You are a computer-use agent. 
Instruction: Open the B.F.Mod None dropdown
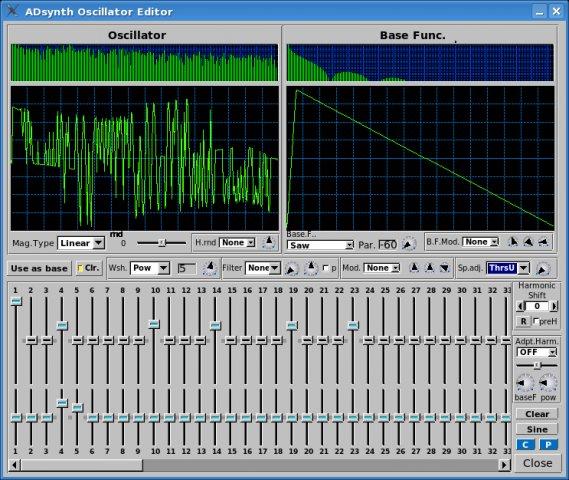coord(480,242)
